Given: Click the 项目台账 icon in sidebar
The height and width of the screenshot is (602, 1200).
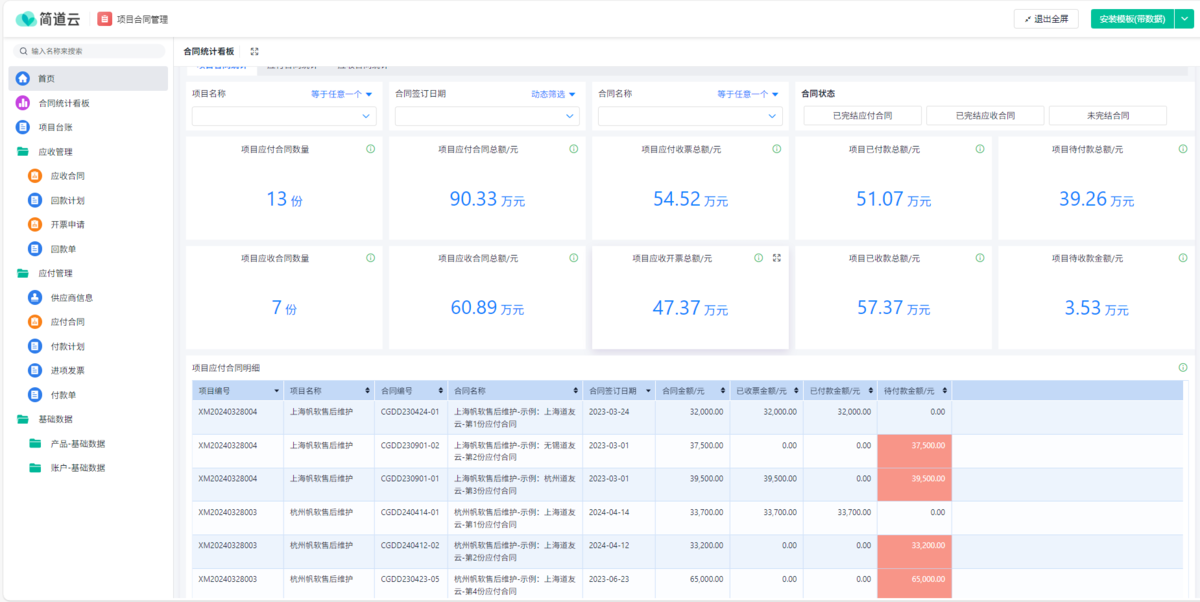Looking at the screenshot, I should 22,127.
